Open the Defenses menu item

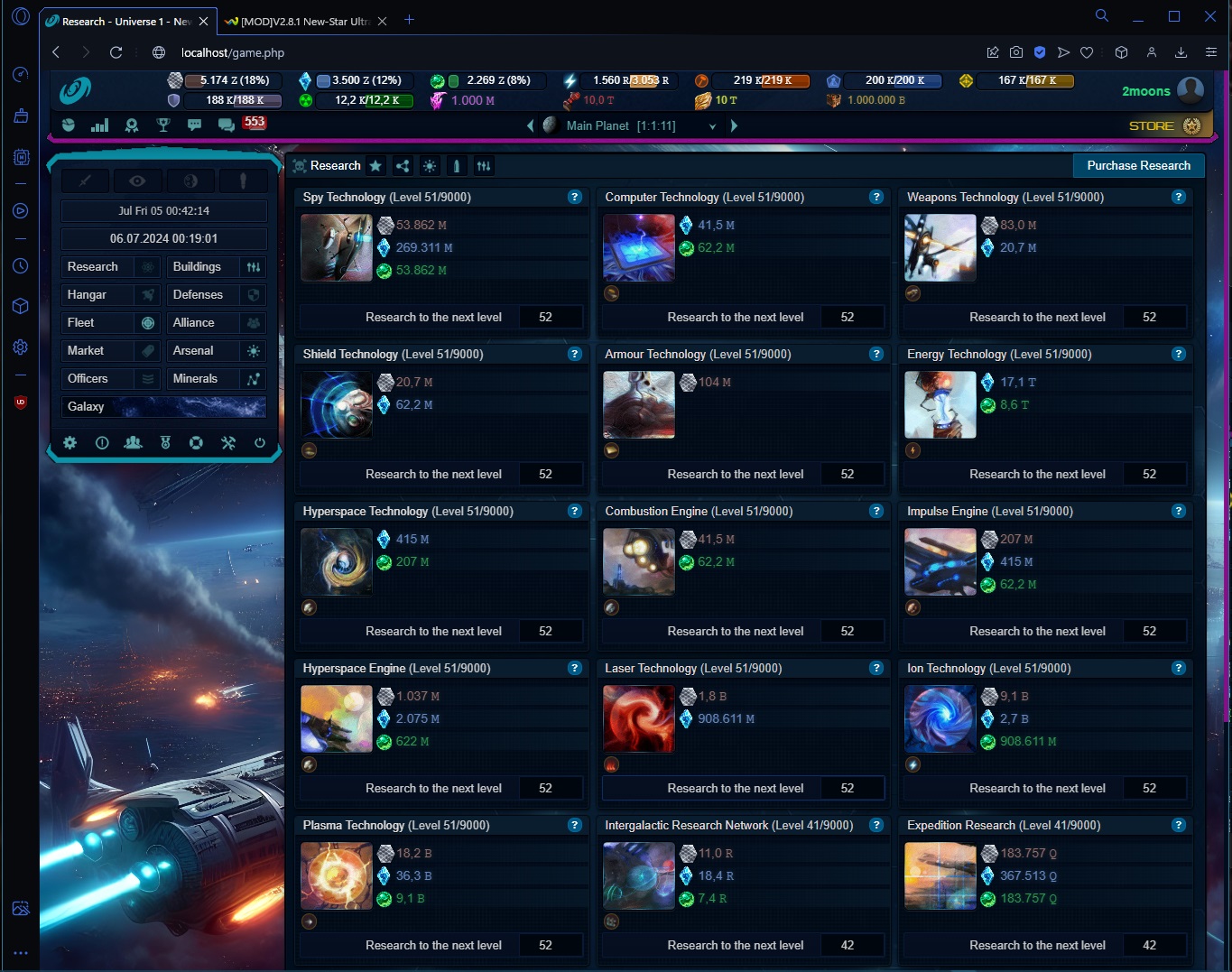[217, 294]
